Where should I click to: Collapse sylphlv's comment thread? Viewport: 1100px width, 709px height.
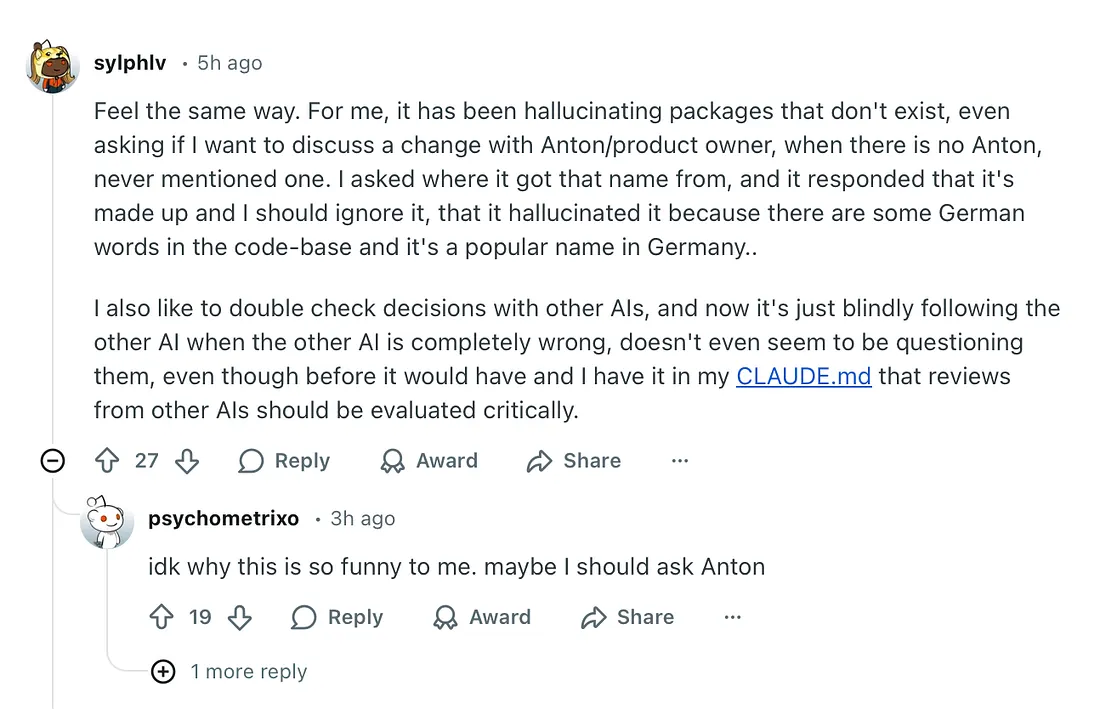tap(52, 461)
